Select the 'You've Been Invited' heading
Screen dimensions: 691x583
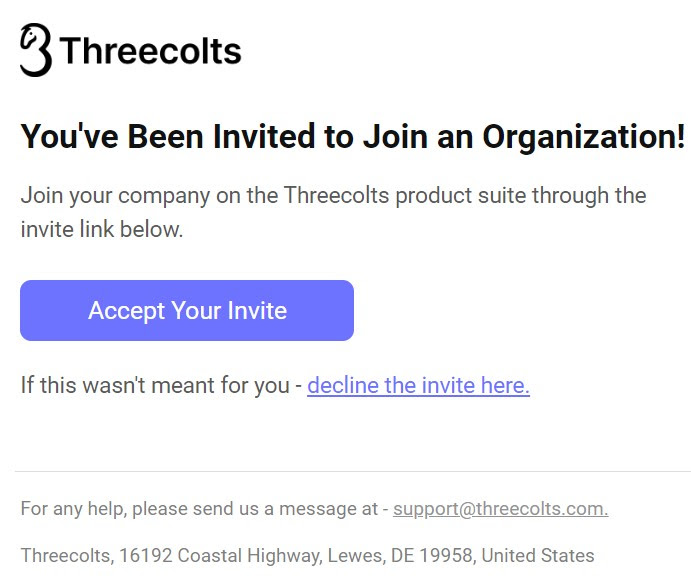click(x=352, y=137)
